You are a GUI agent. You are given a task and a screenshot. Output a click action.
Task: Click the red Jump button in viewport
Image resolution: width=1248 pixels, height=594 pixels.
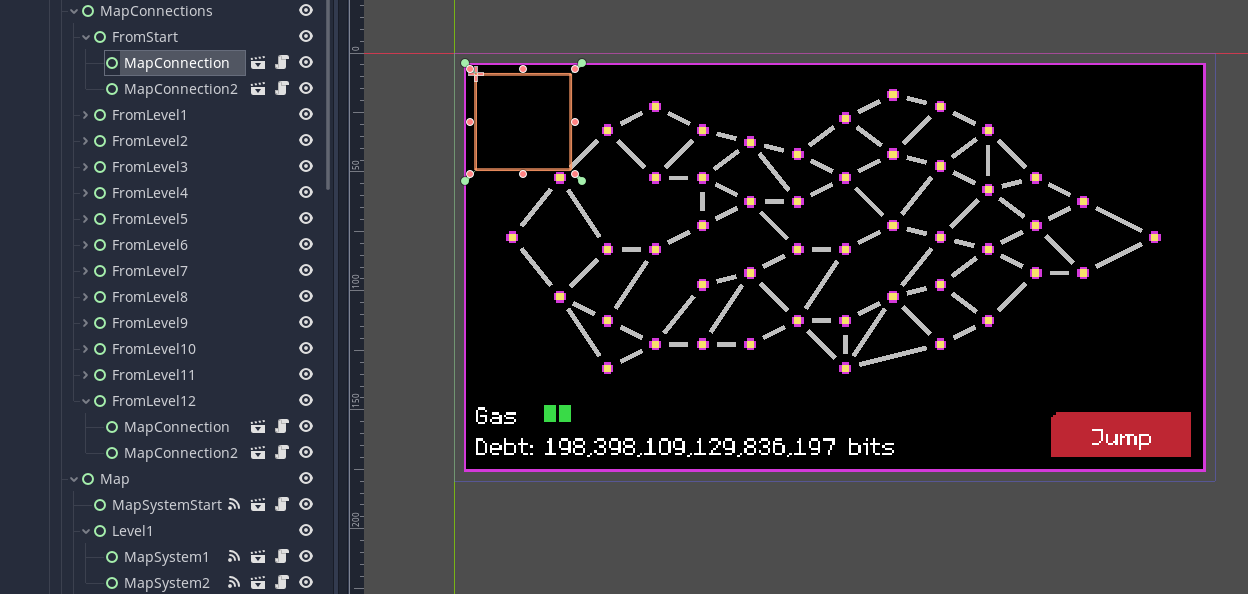1121,435
